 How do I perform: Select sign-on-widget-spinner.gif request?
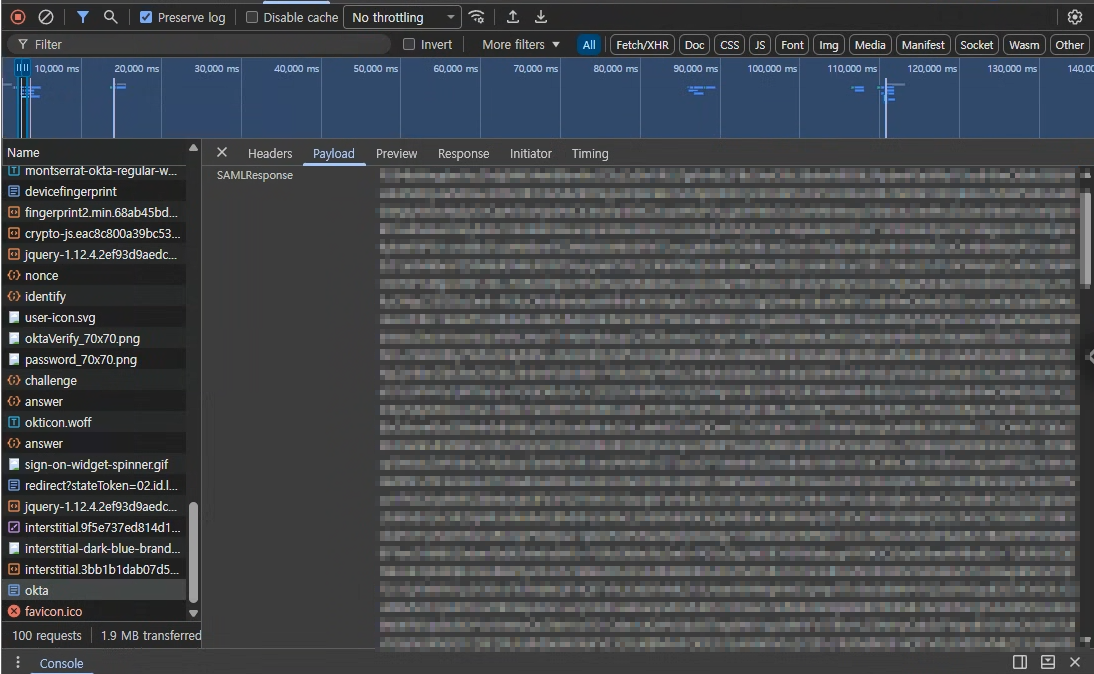[94, 464]
